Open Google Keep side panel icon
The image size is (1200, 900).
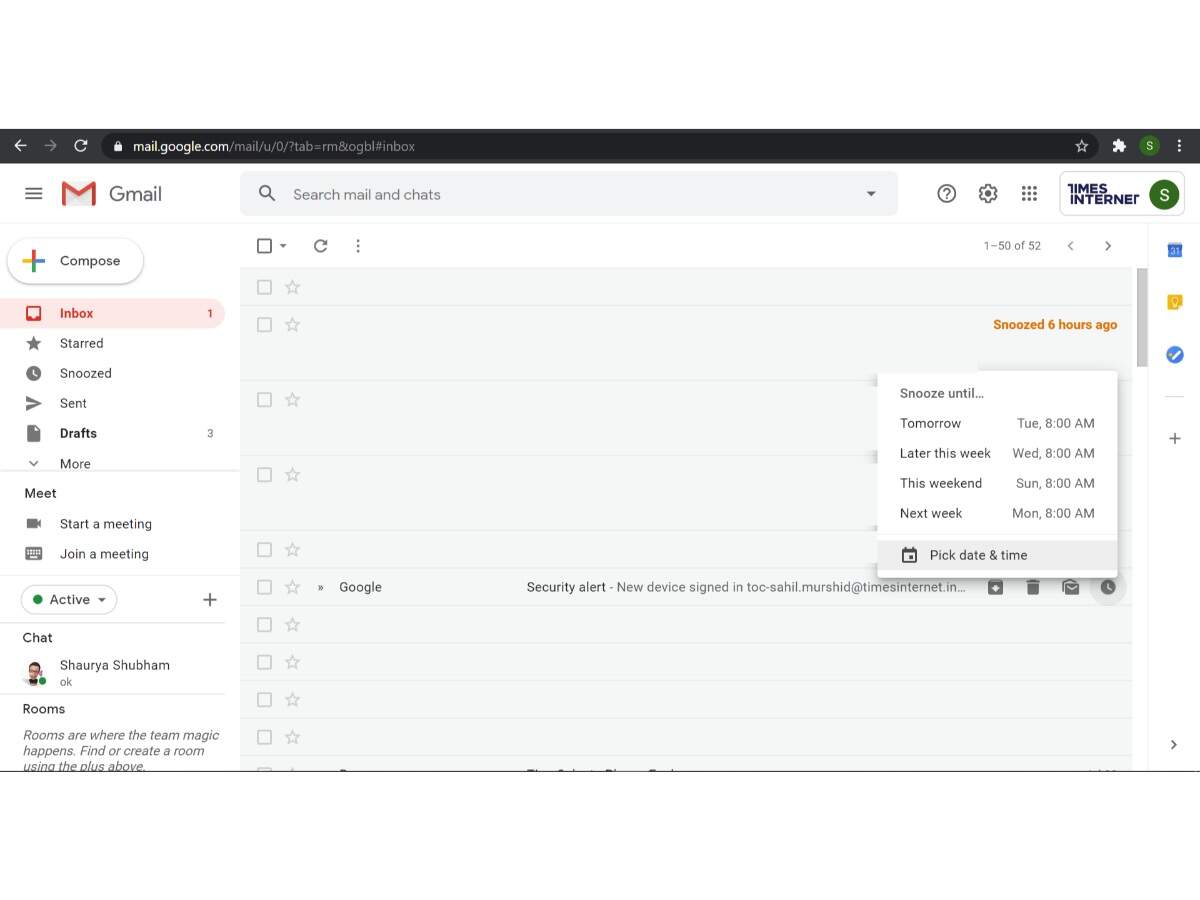coord(1175,302)
